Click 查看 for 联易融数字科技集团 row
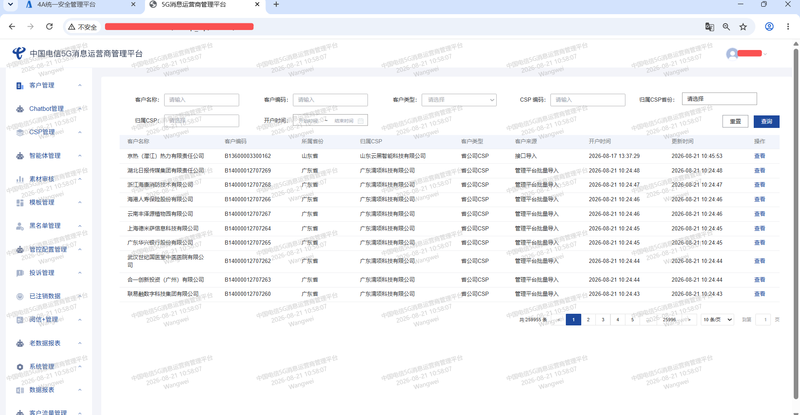800x415 pixels. [760, 294]
